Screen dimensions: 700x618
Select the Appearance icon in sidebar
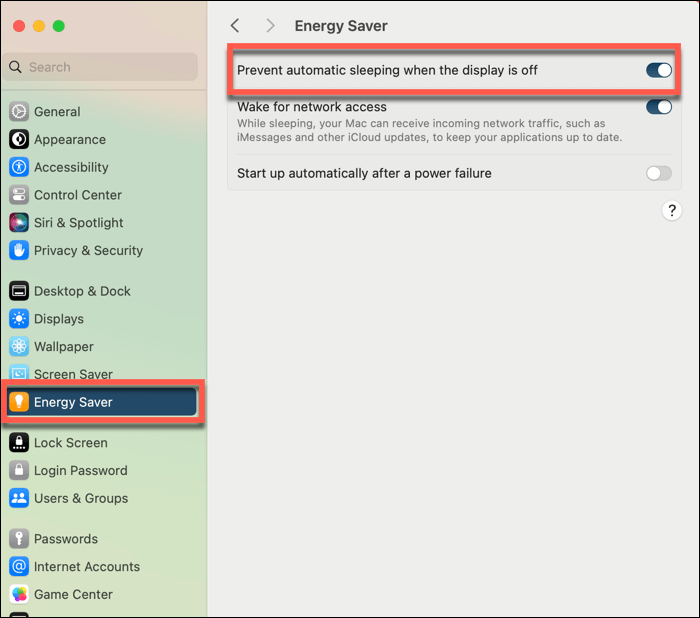19,140
